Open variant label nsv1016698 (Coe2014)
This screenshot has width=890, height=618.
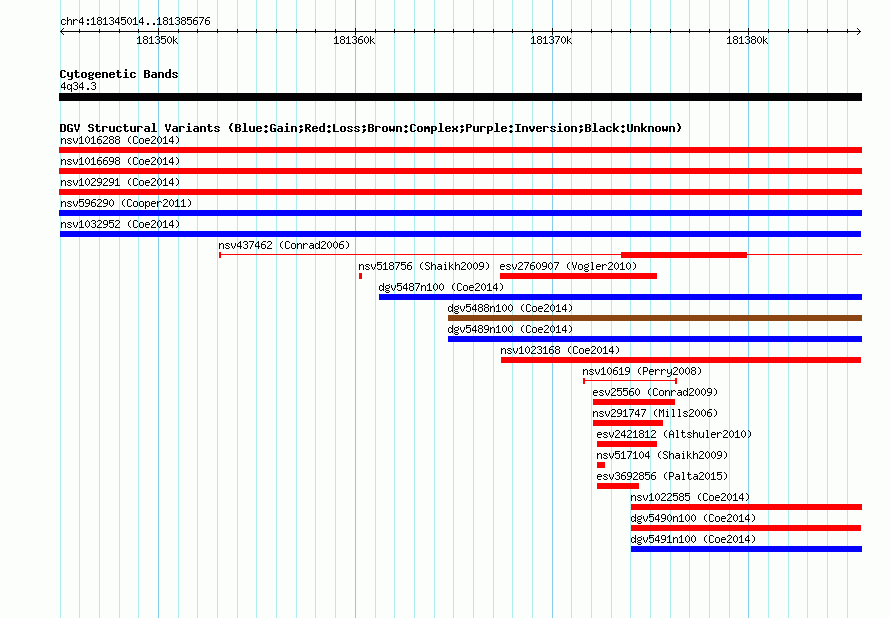(x=120, y=161)
